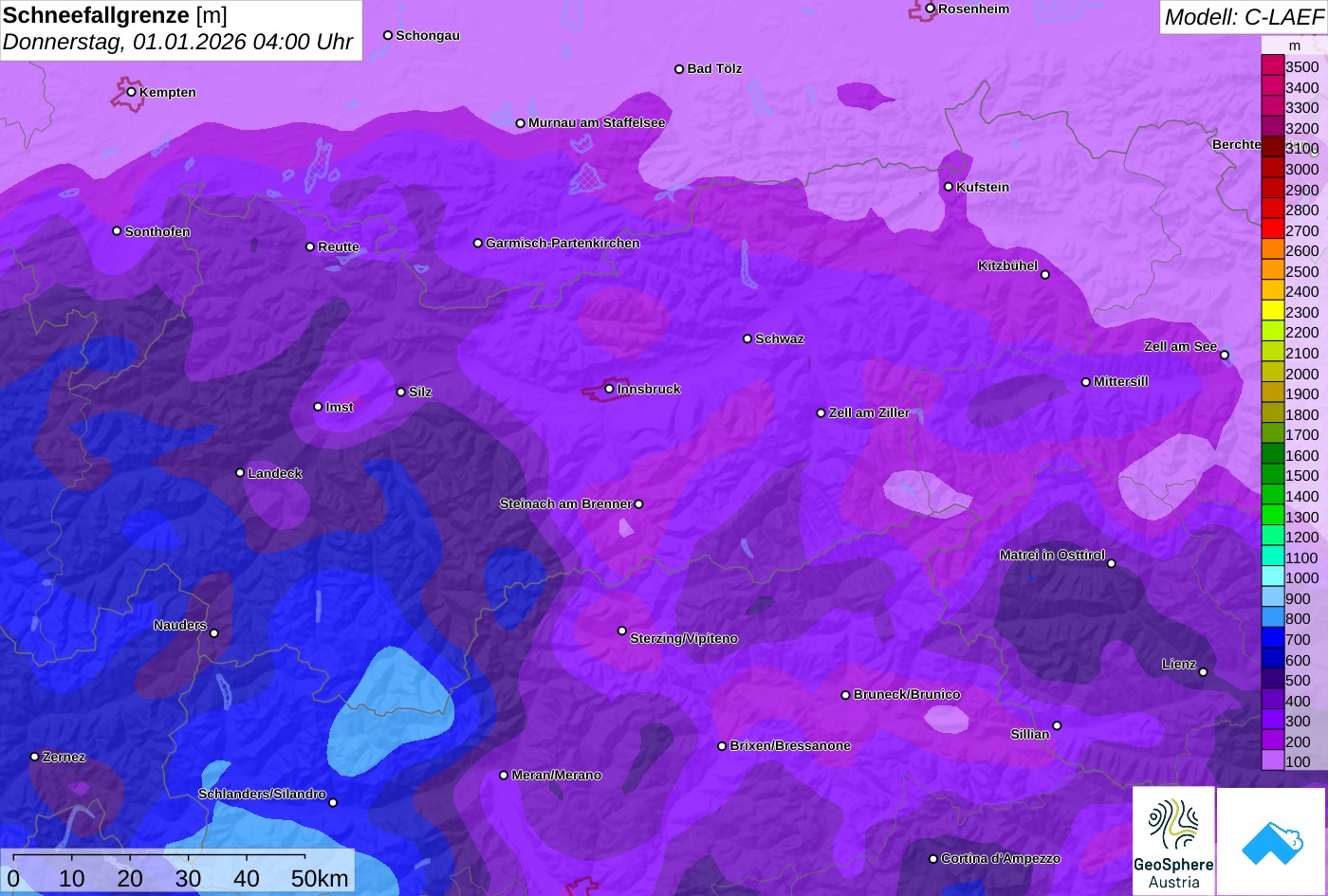Click the Schlanders/Silandro label
Screen dimensions: 1328x896
coord(262,794)
